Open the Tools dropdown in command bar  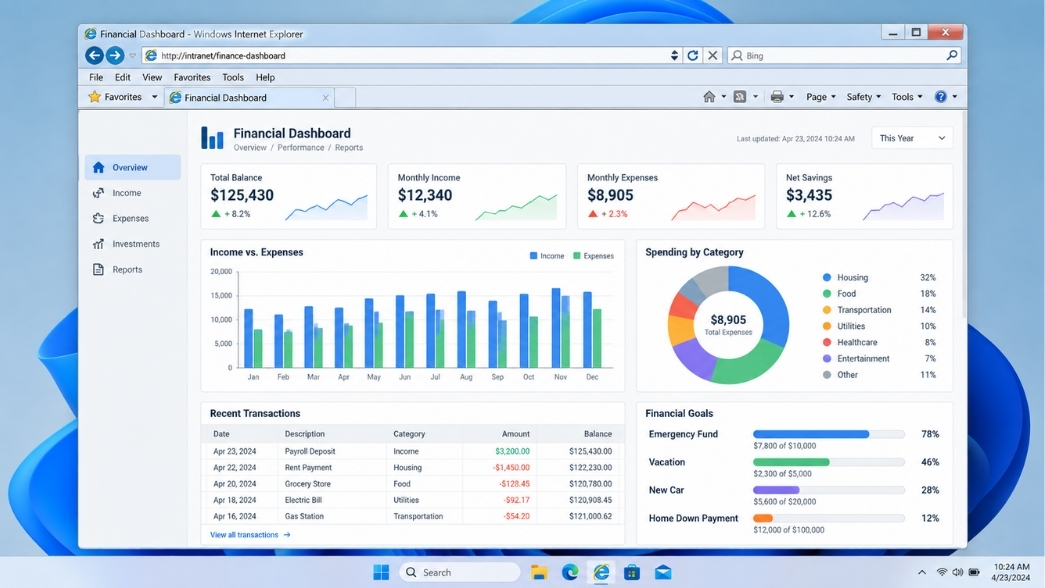click(907, 97)
